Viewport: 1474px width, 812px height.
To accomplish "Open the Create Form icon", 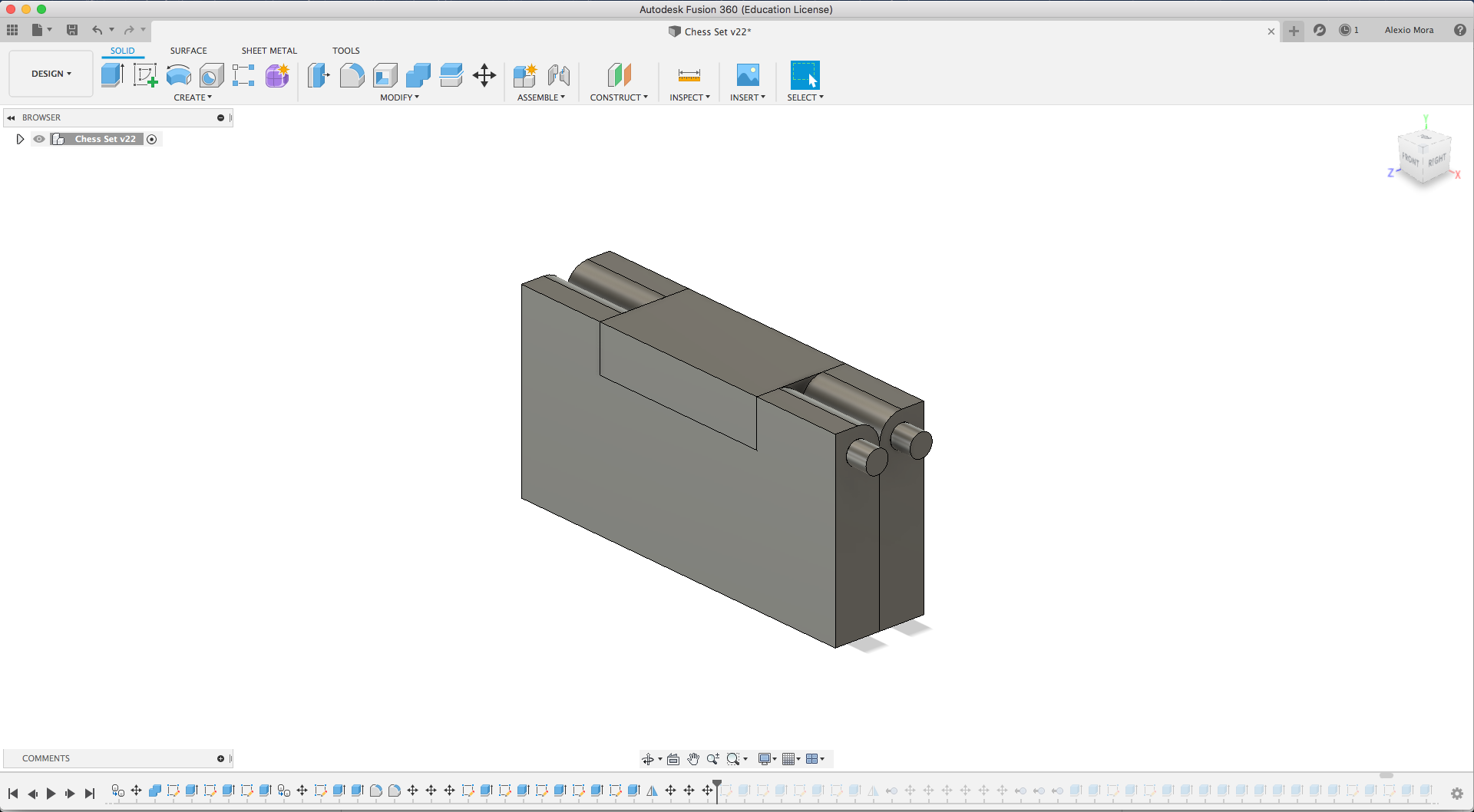I will click(277, 75).
